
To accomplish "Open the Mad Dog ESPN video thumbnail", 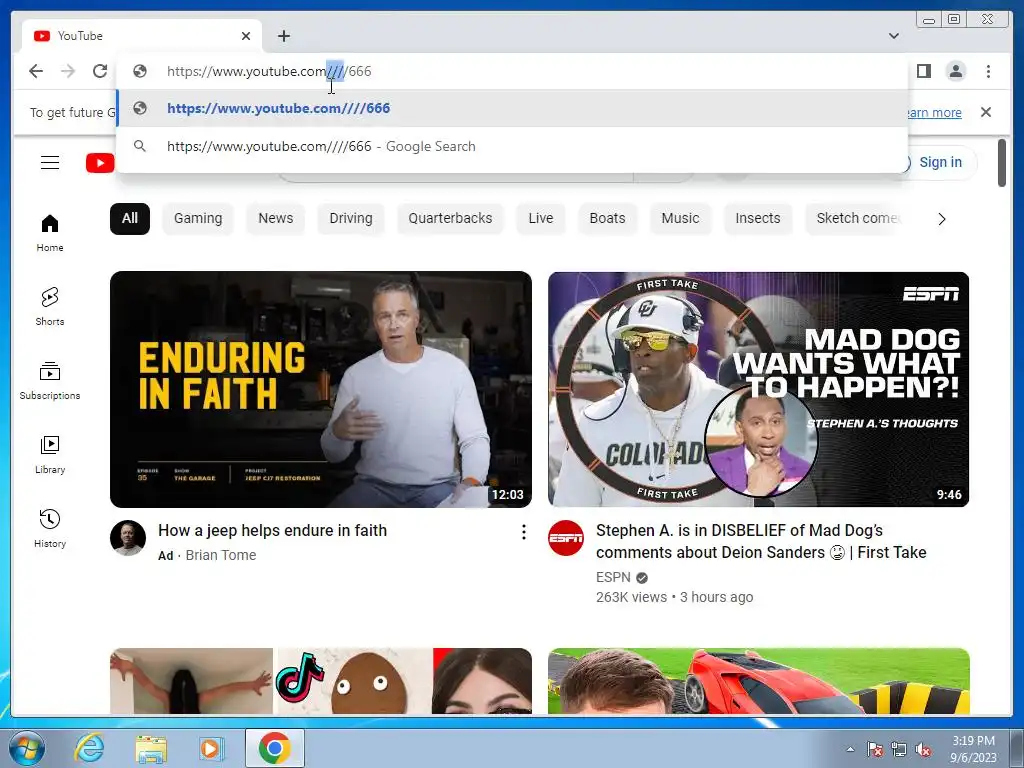I will pos(758,389).
